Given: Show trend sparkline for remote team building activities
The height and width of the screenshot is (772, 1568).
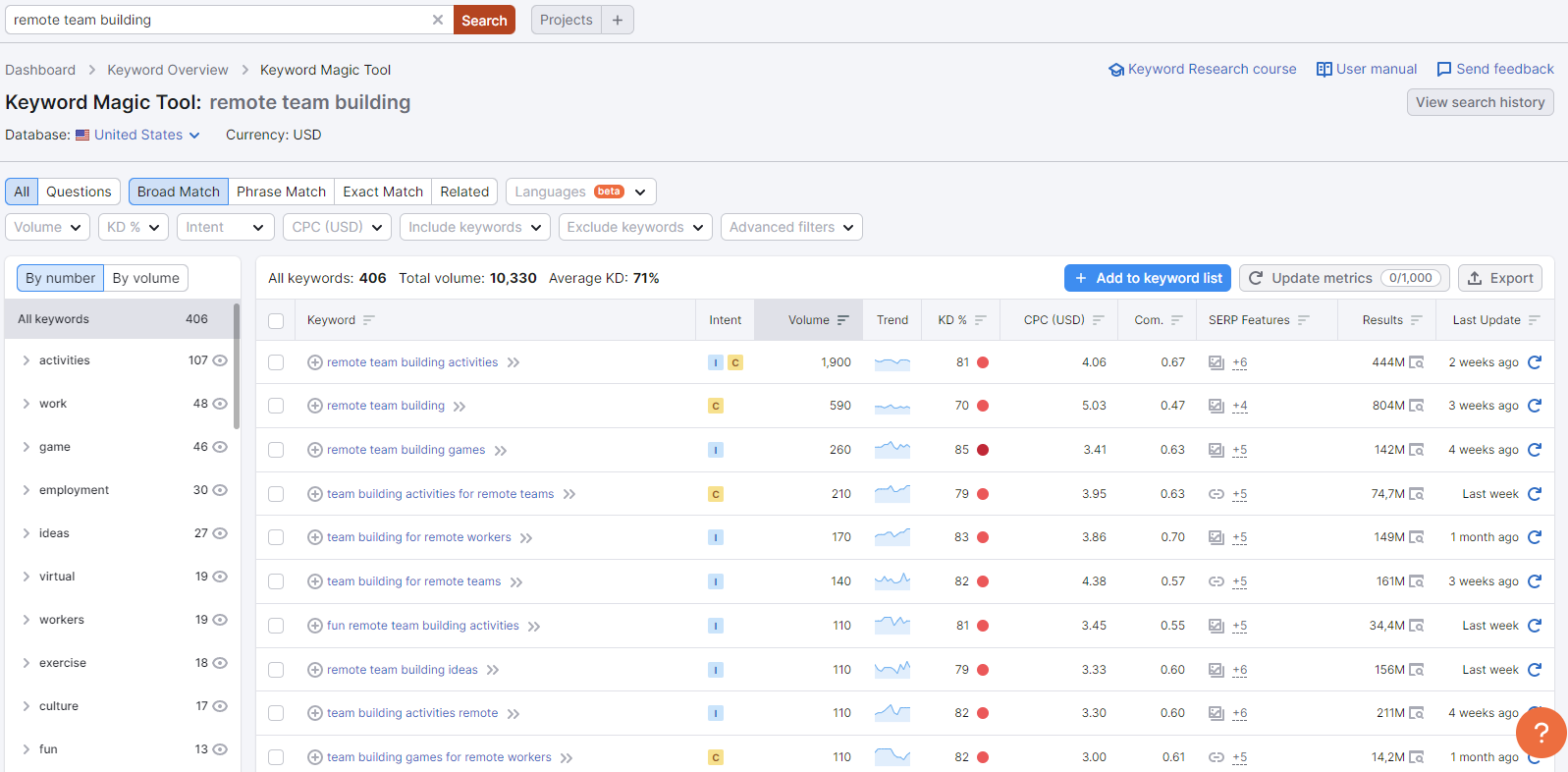Looking at the screenshot, I should click(892, 362).
